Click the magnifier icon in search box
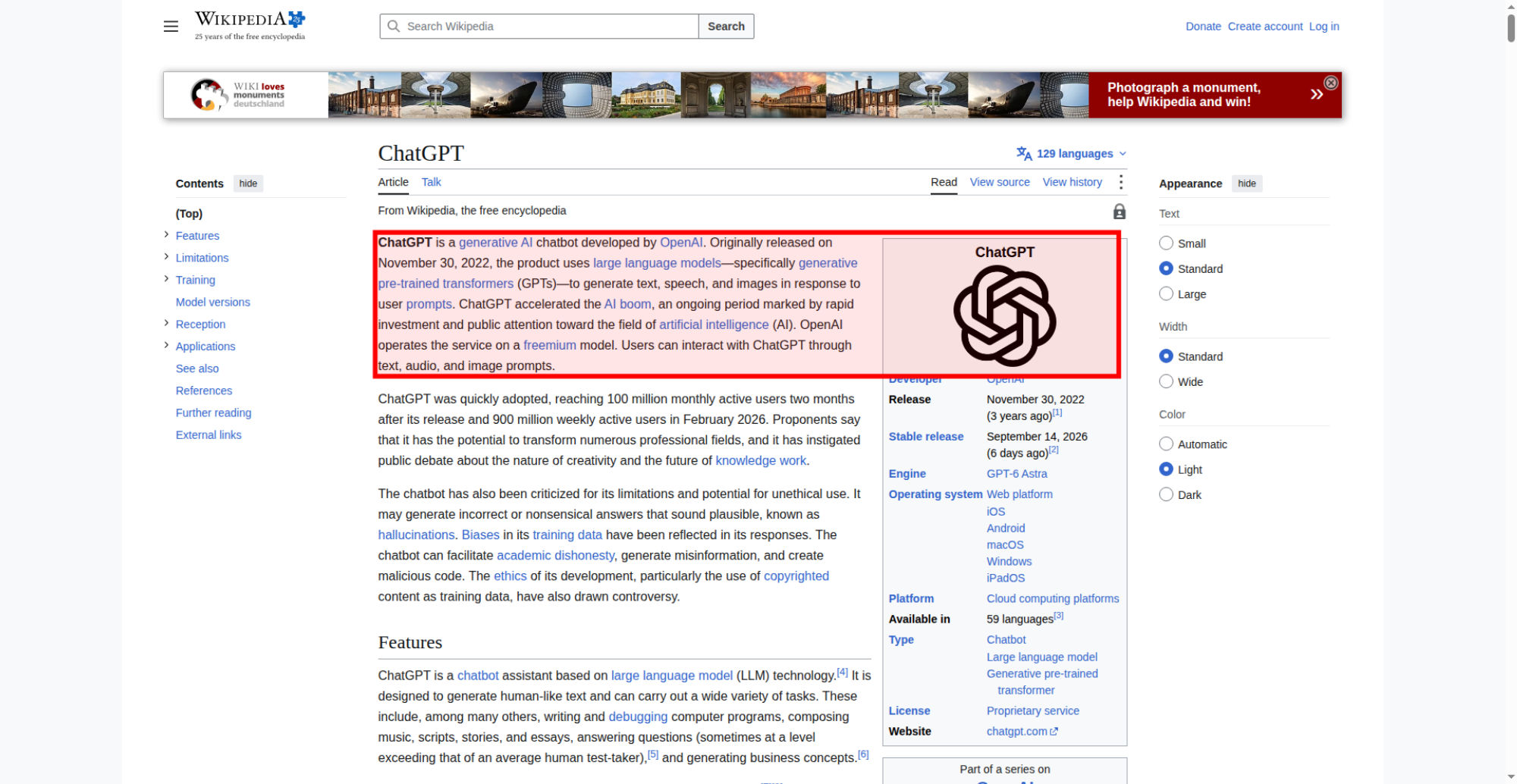This screenshot has height=784, width=1517. tap(394, 27)
